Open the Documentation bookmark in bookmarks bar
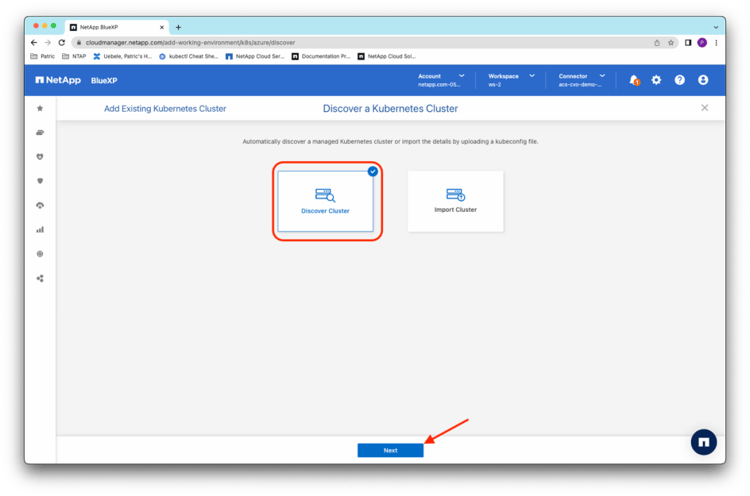750x496 pixels. [x=325, y=57]
